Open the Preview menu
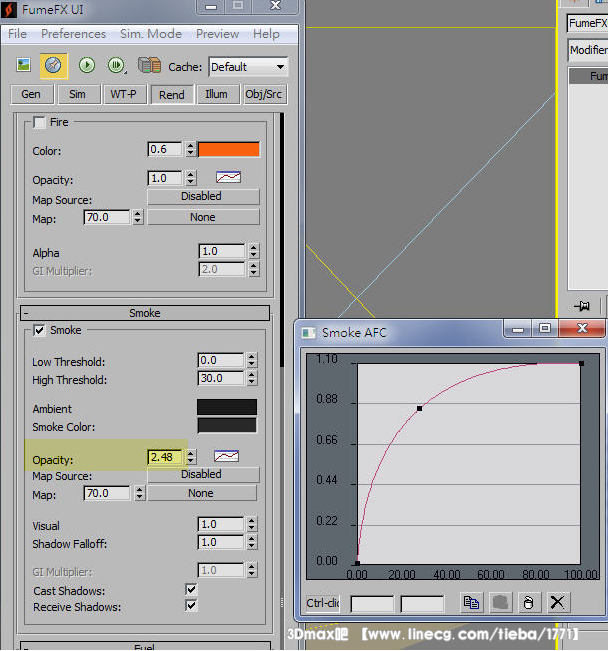Image resolution: width=608 pixels, height=651 pixels. [217, 34]
